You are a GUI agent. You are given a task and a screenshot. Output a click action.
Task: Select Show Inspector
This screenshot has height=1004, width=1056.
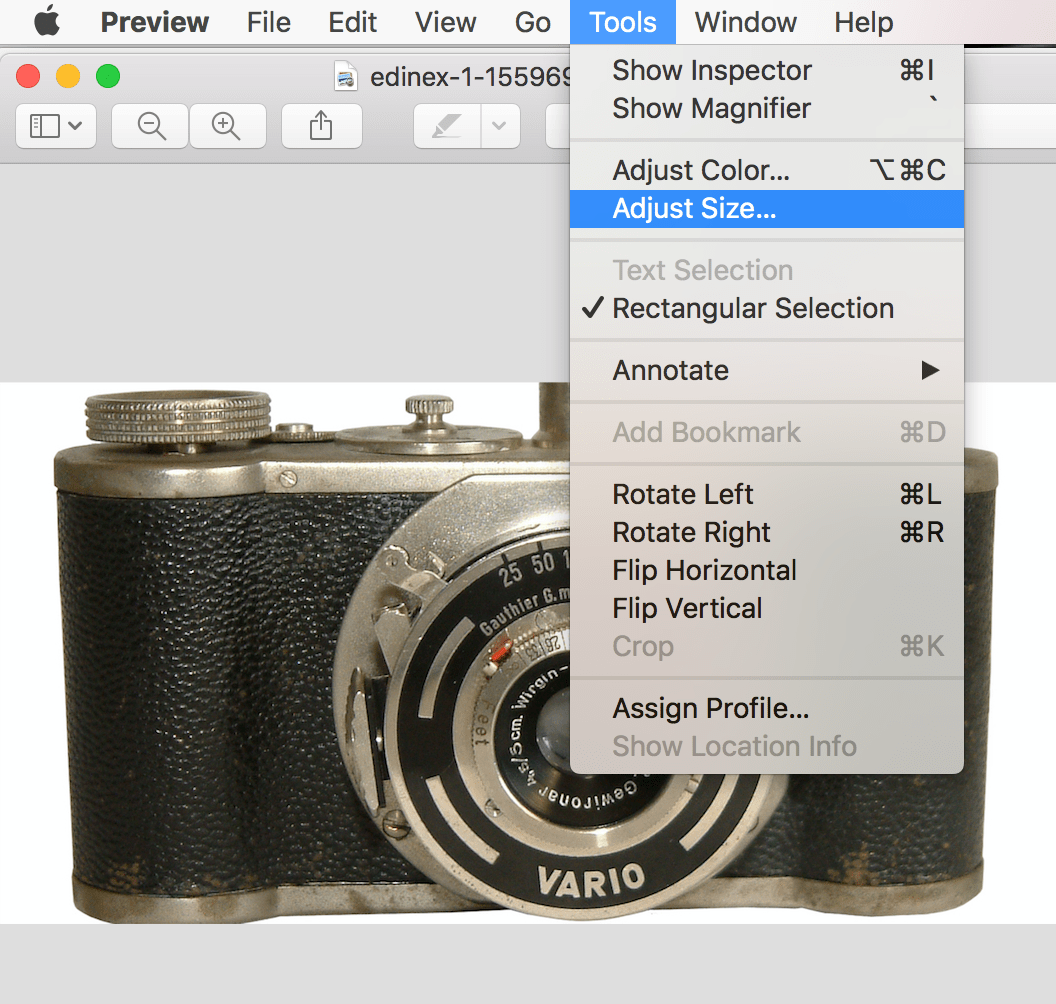tap(712, 71)
